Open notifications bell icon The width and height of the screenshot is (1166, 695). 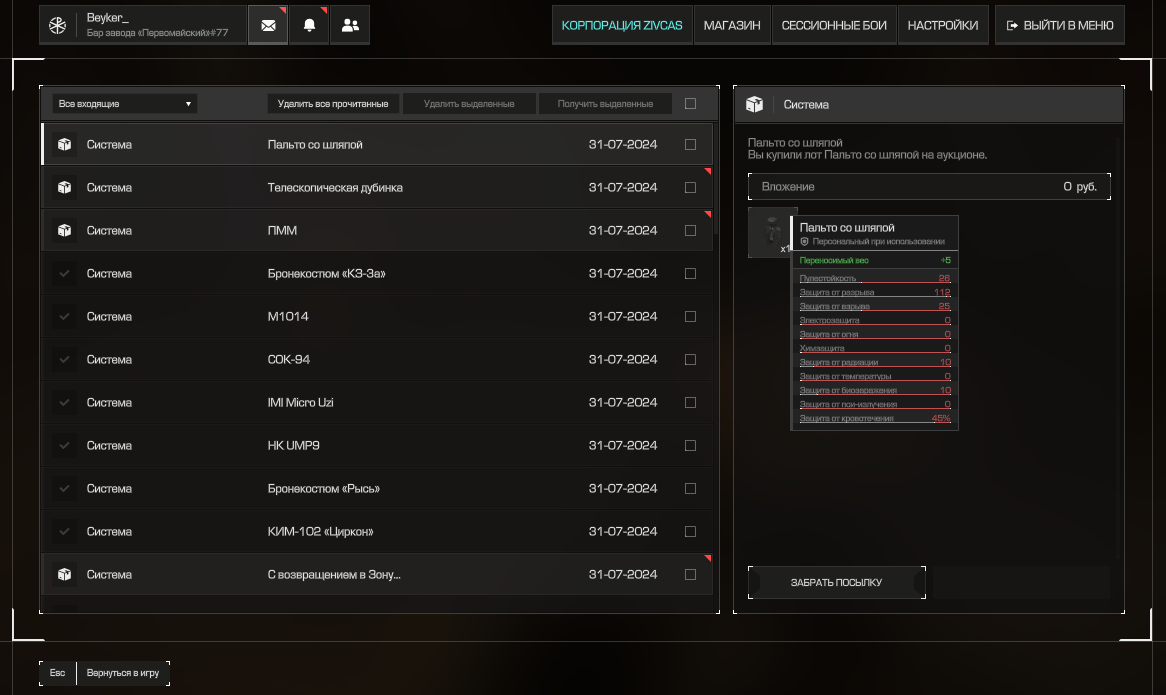tap(309, 25)
